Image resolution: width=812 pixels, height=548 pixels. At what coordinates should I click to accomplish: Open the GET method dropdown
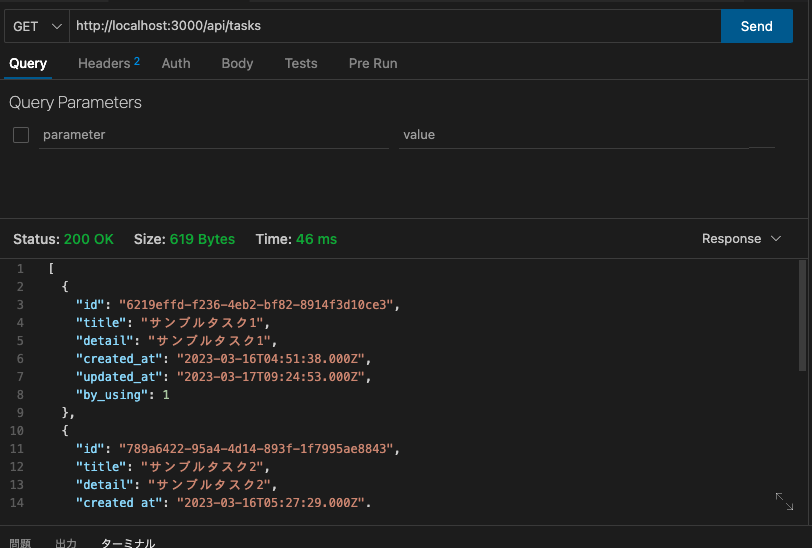click(37, 26)
